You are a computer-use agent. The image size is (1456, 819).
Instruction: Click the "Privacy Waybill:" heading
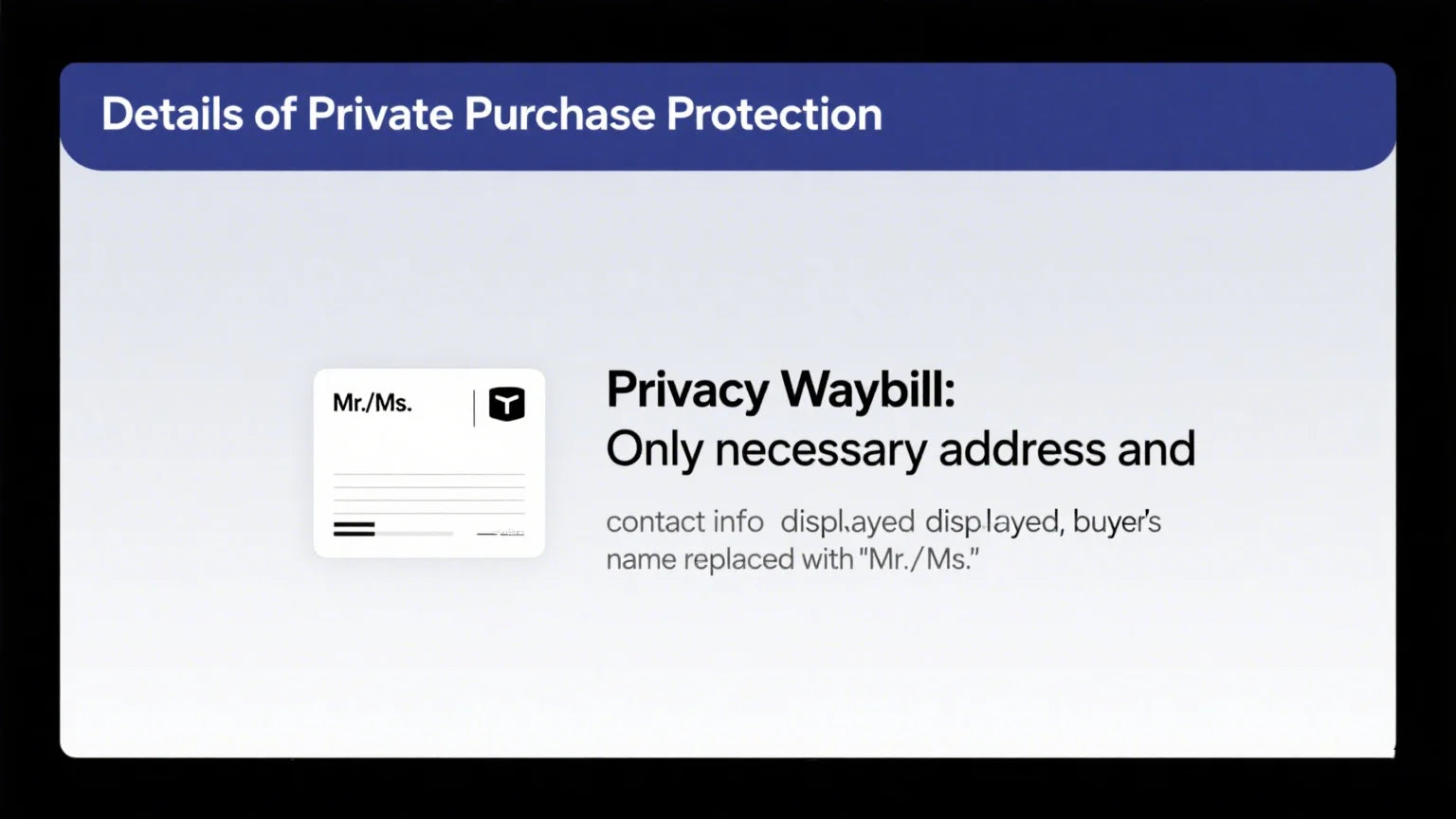pos(780,390)
